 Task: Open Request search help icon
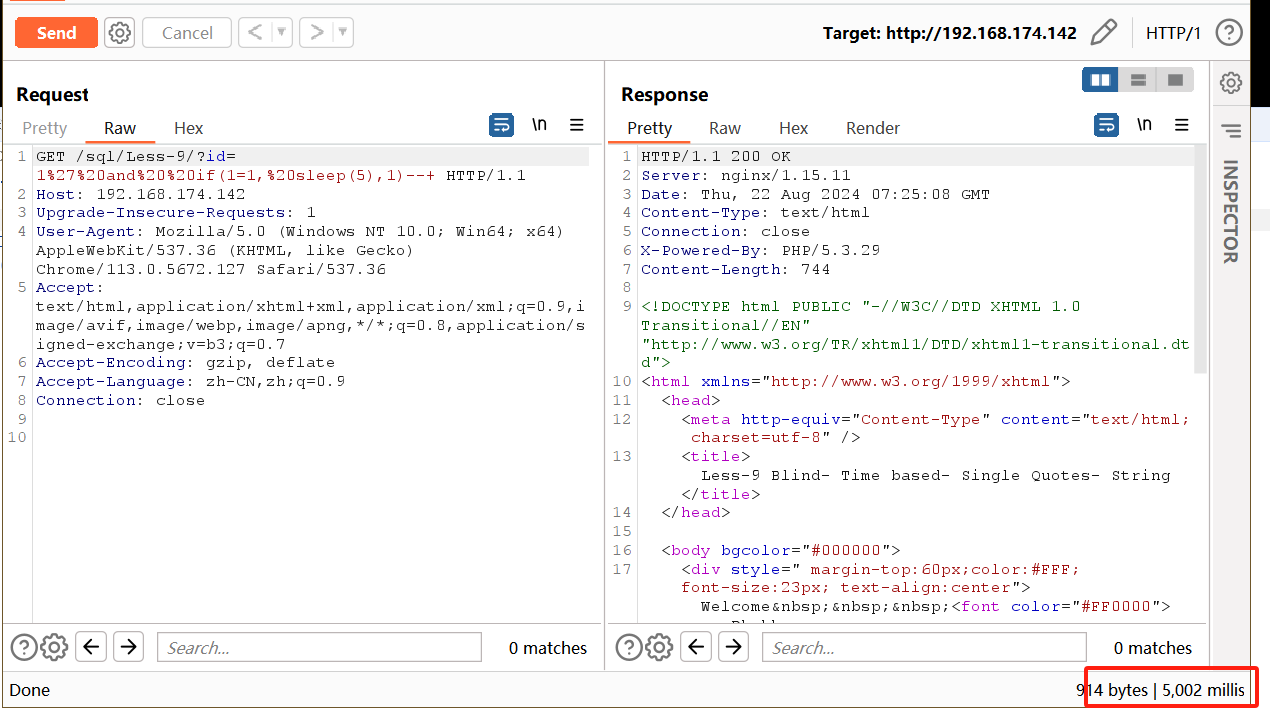pyautogui.click(x=22, y=647)
